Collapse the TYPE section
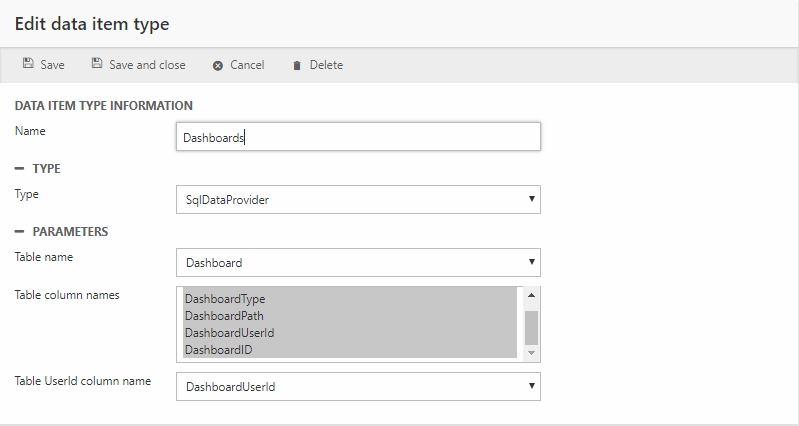This screenshot has width=799, height=426. [x=19, y=169]
